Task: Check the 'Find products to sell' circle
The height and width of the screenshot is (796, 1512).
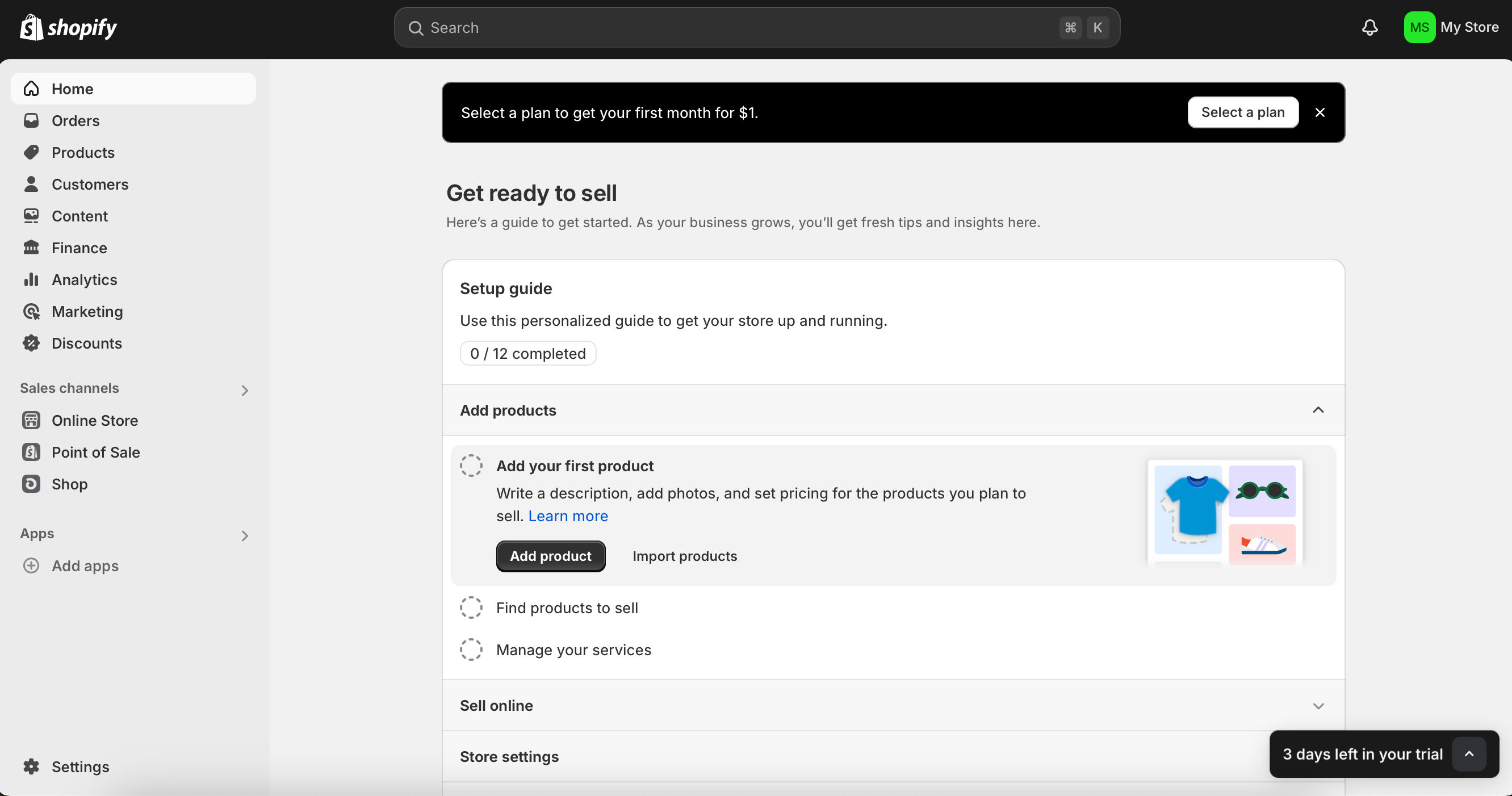Action: 471,608
